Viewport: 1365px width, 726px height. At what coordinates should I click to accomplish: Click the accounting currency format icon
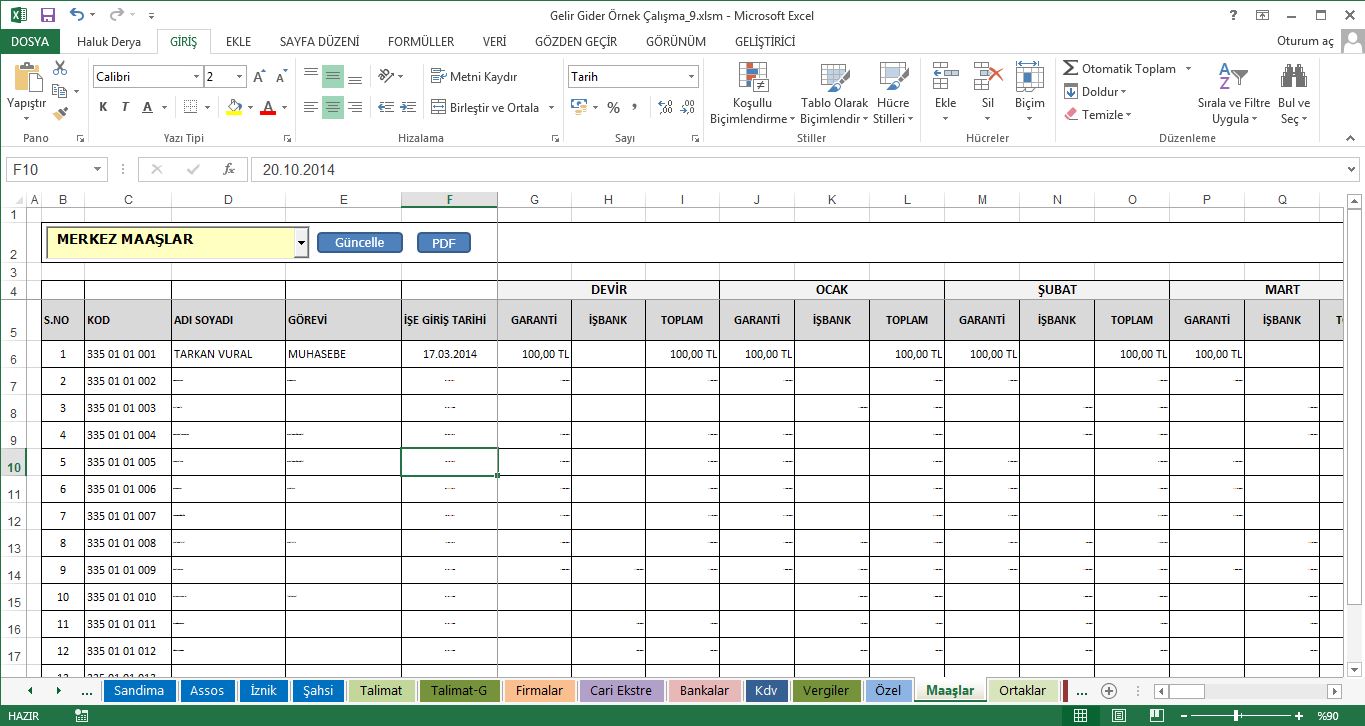pyautogui.click(x=578, y=107)
